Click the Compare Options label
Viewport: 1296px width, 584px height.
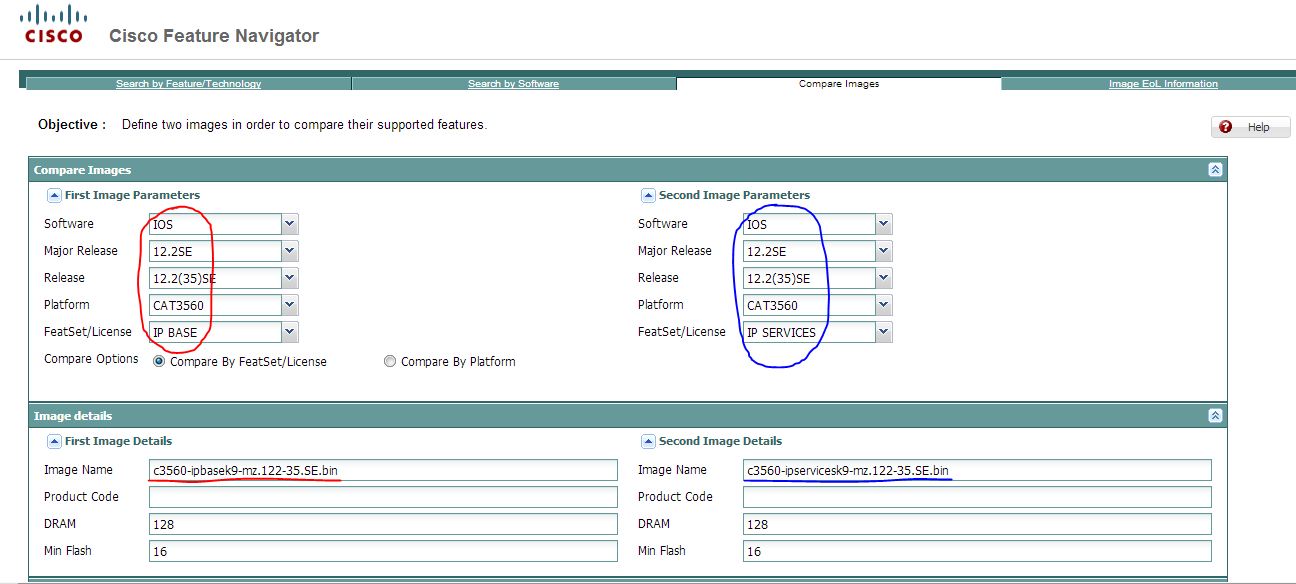[91, 359]
